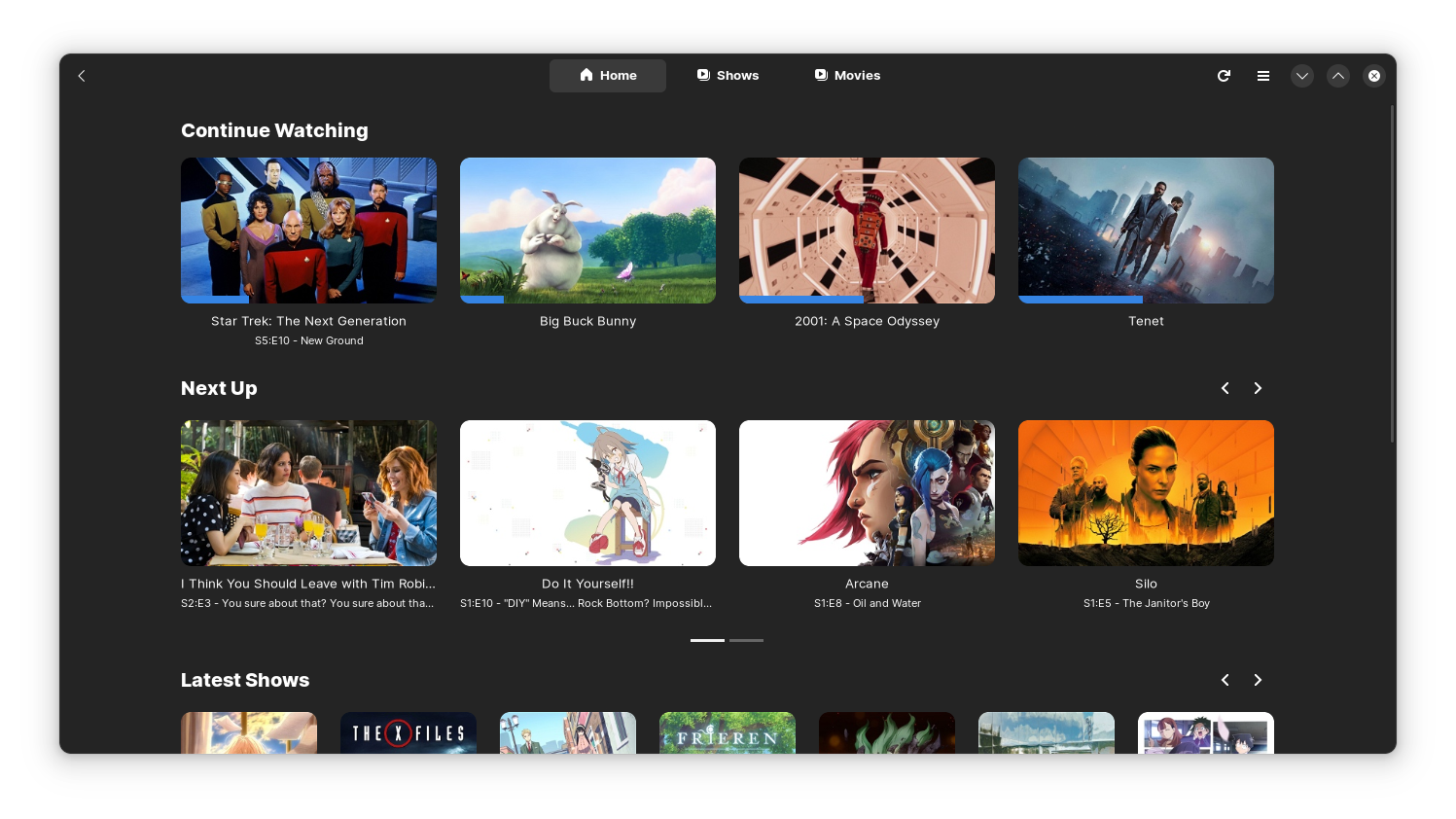Open the 2001: A Space Odyssey thumbnail
This screenshot has height=819, width=1456.
pos(867,231)
